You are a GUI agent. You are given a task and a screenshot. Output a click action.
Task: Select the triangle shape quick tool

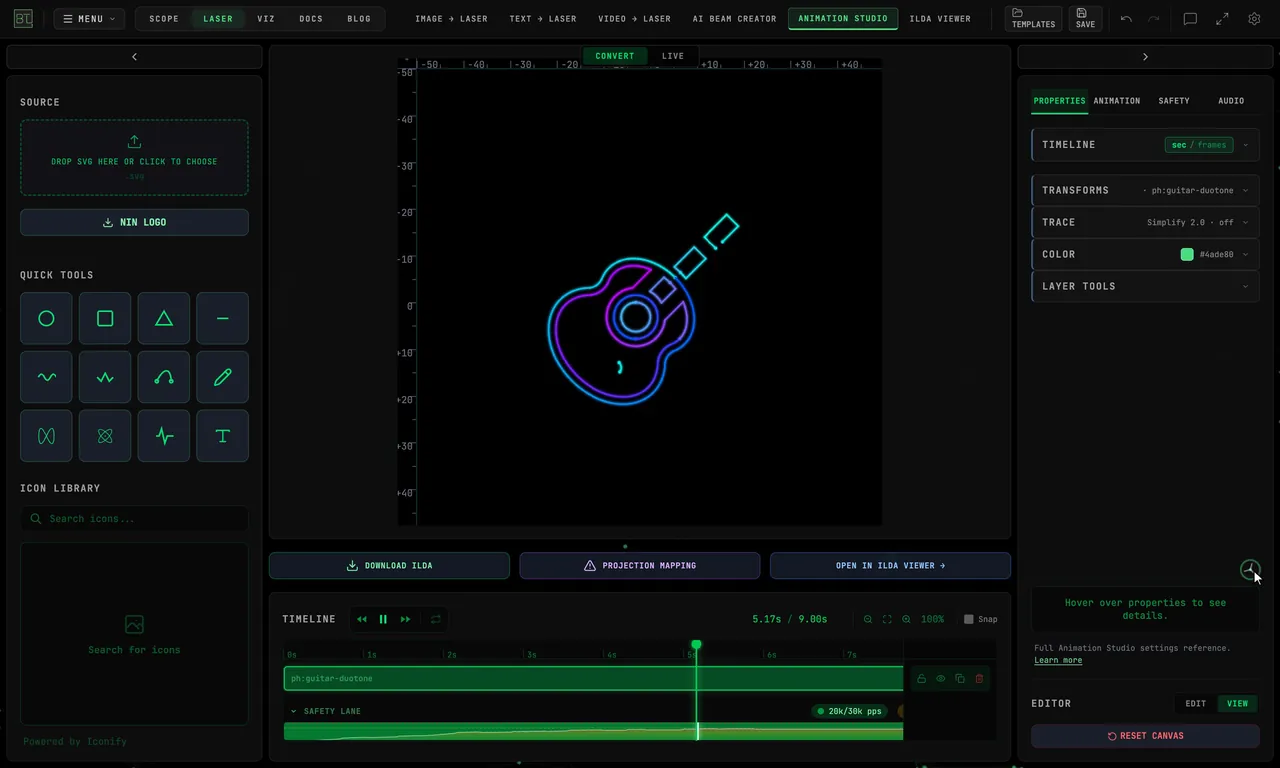click(164, 319)
